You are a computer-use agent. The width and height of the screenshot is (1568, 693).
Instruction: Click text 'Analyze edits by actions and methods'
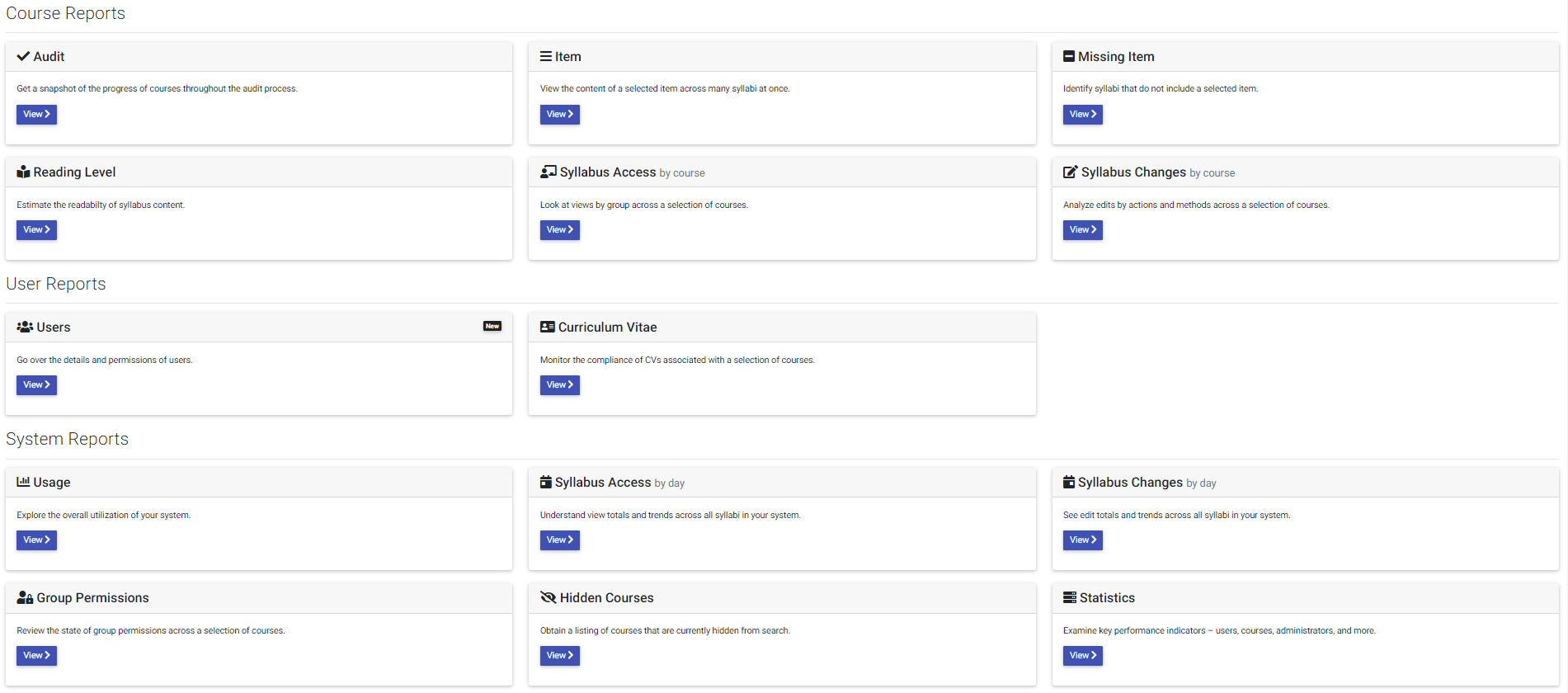tap(1137, 205)
